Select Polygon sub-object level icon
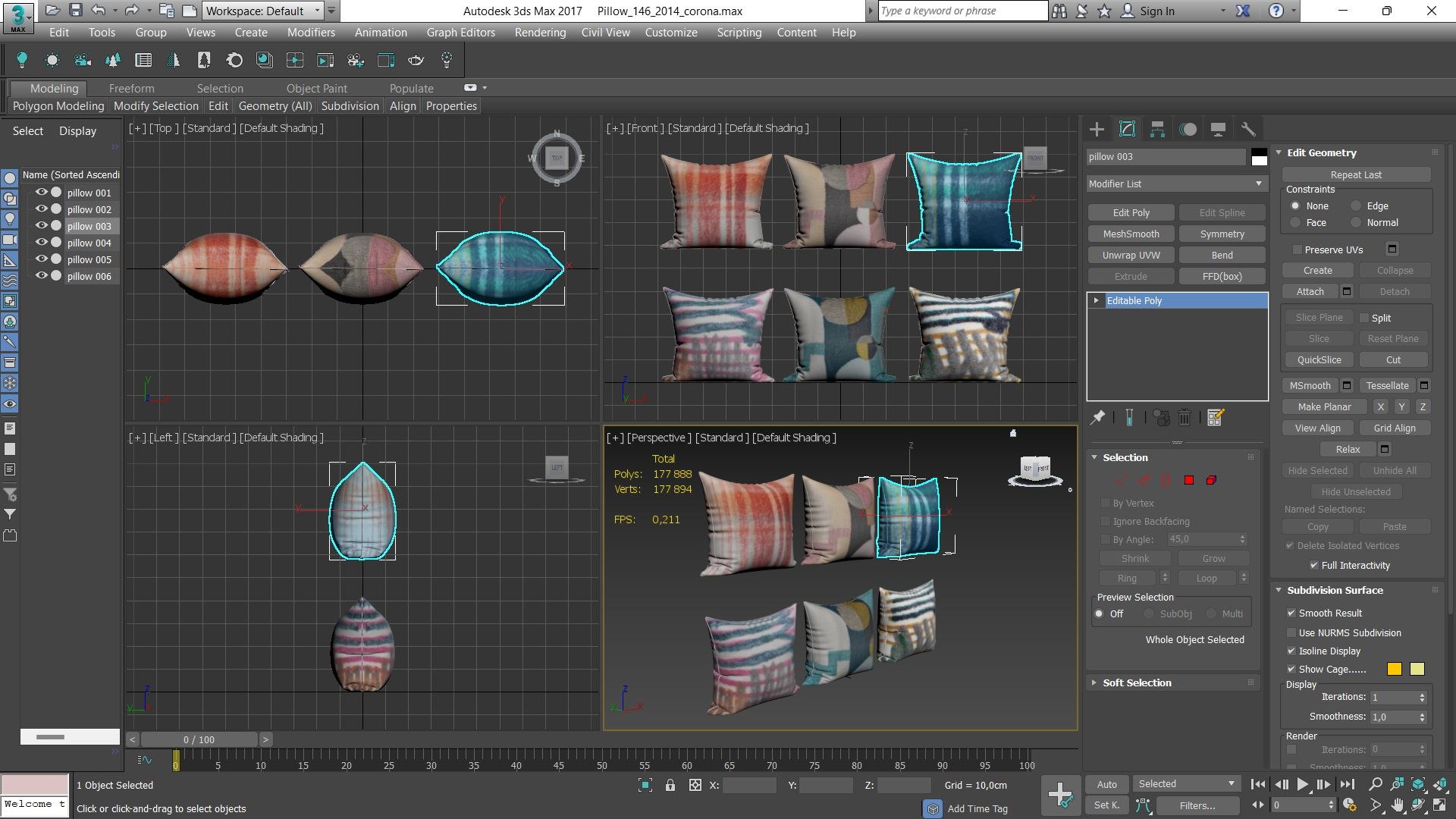 click(x=1188, y=480)
